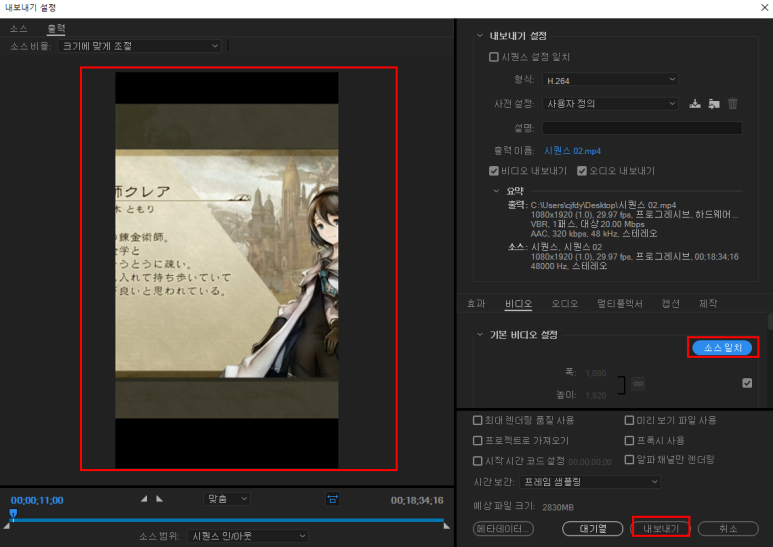This screenshot has height=547, width=773.
Task: Click the set out point triangle icon
Action: click(159, 499)
